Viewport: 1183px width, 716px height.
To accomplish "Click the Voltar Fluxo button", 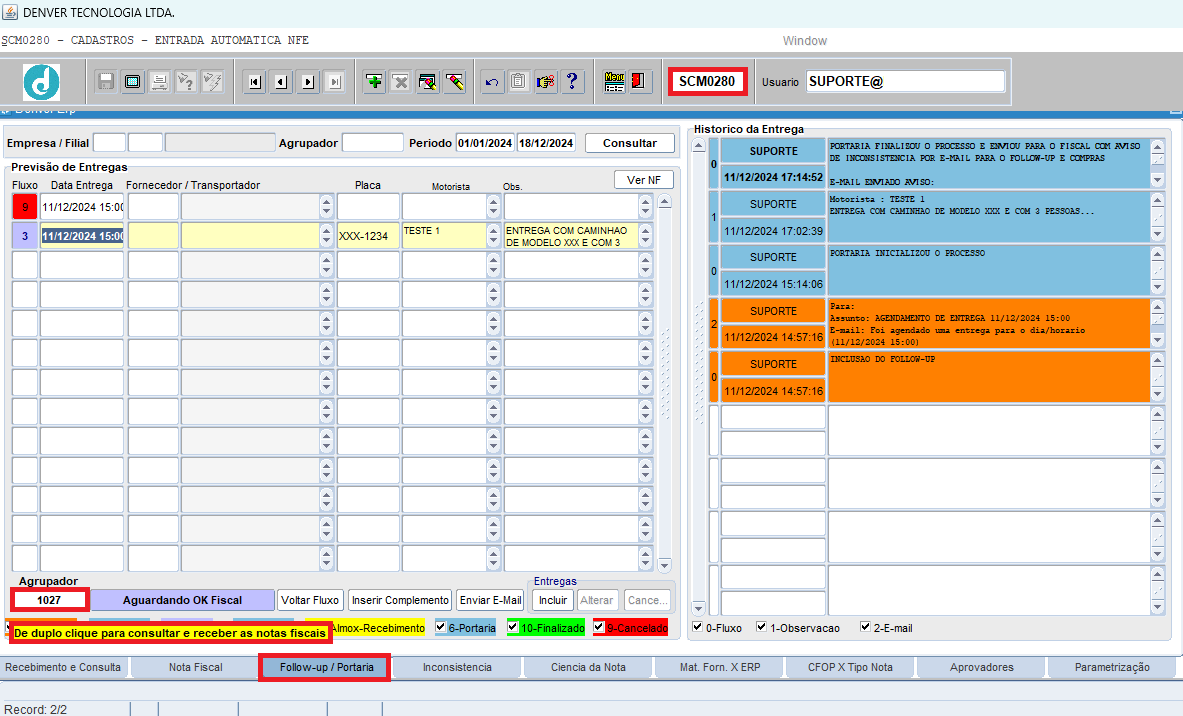I will point(310,601).
